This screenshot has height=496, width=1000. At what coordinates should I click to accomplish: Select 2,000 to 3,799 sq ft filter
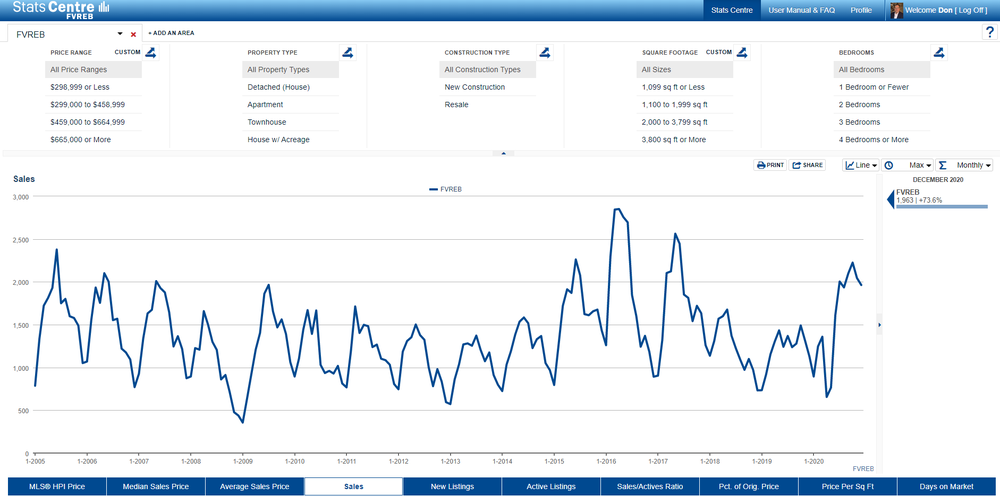[x=685, y=122]
